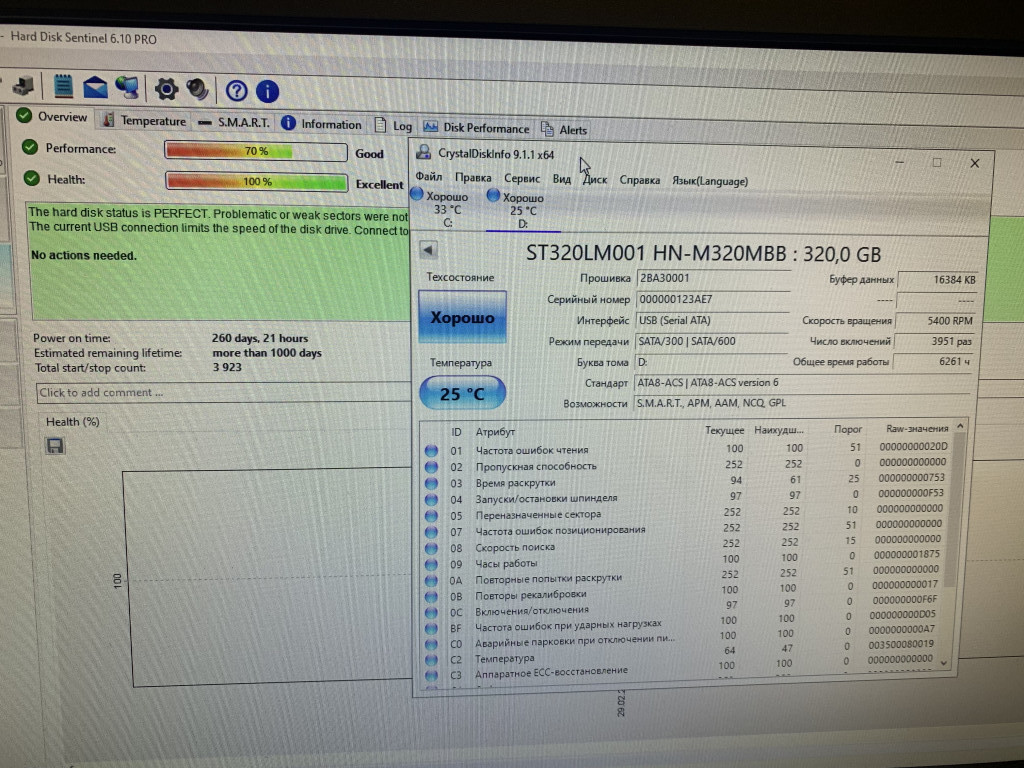
Task: Open the report notepad icon in toolbar
Action: click(x=63, y=86)
